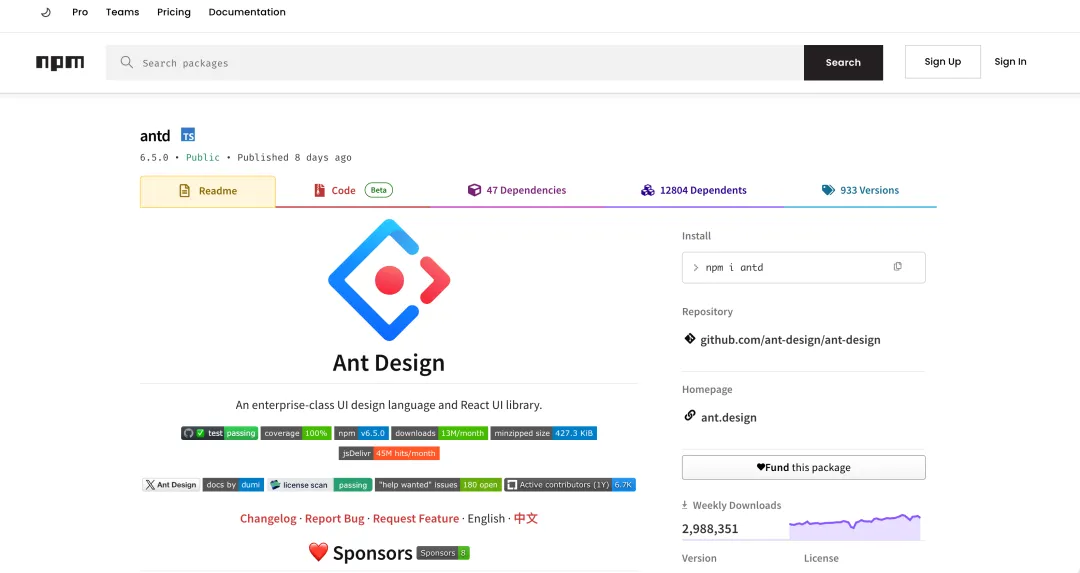Click the TypeScript TS badge icon
Screen dimensions: 1080x573
pyautogui.click(x=188, y=135)
